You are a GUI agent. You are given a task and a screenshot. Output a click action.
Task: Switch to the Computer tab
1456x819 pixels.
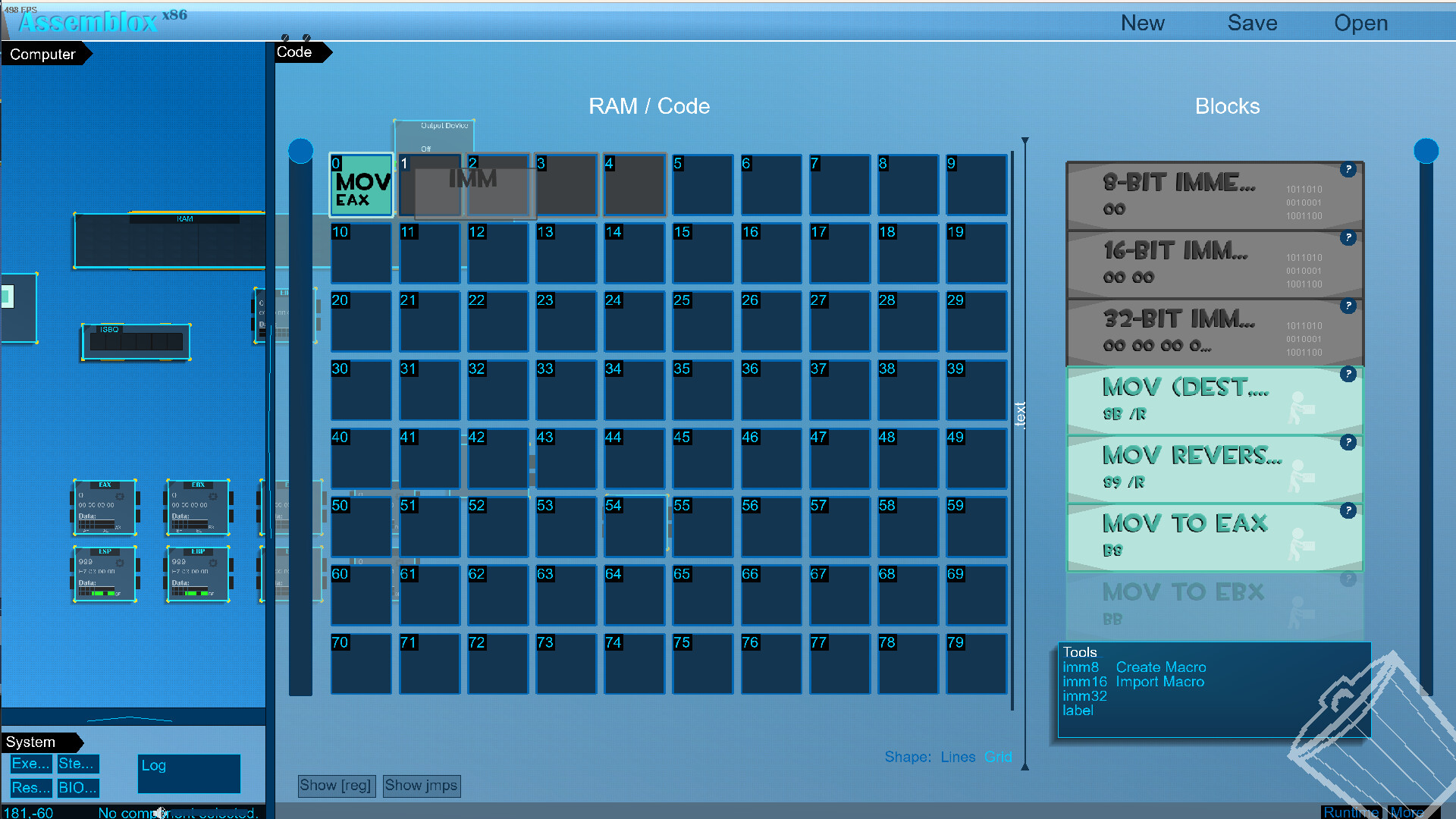pyautogui.click(x=42, y=54)
